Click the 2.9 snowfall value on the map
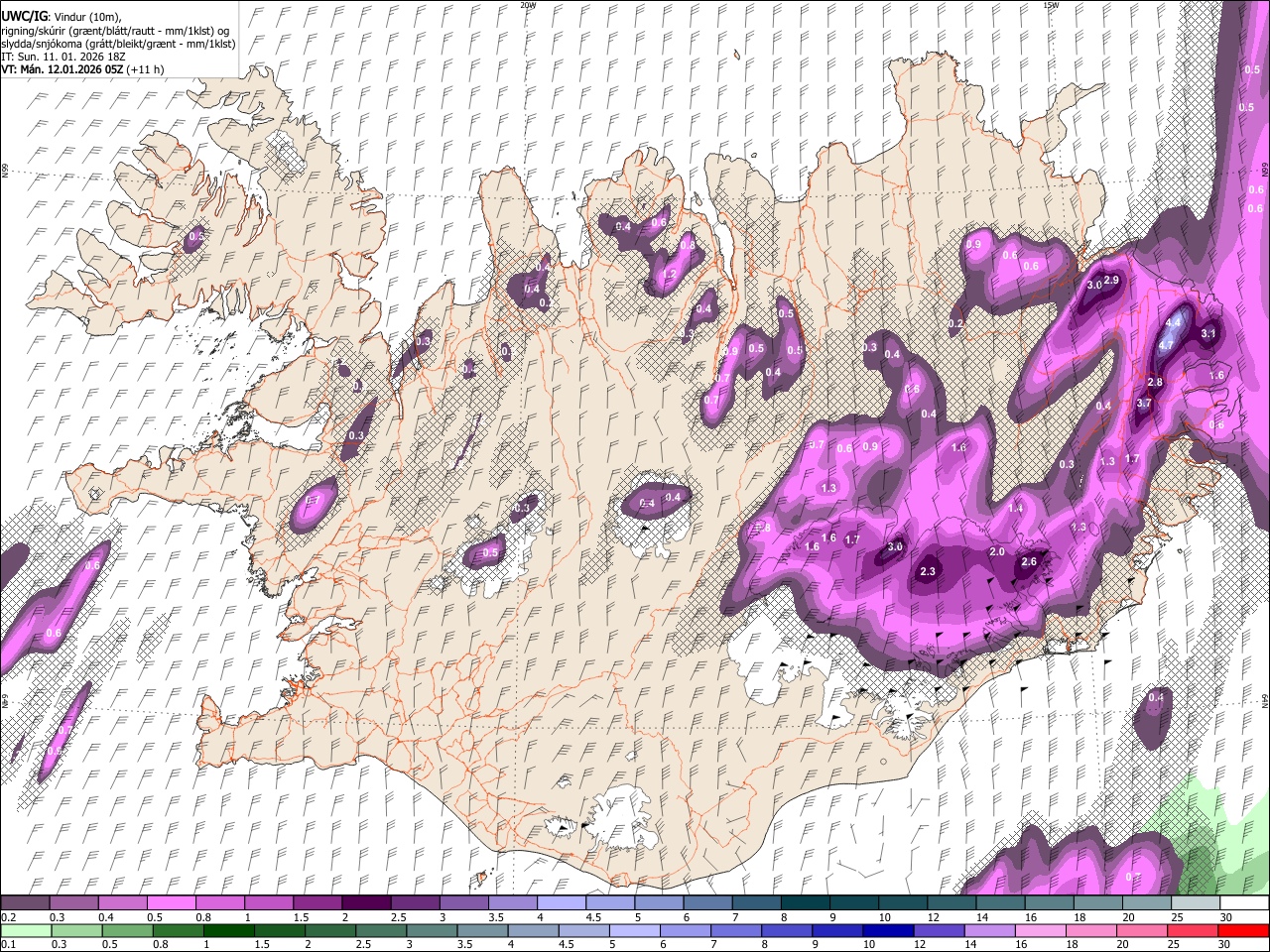 point(1111,281)
